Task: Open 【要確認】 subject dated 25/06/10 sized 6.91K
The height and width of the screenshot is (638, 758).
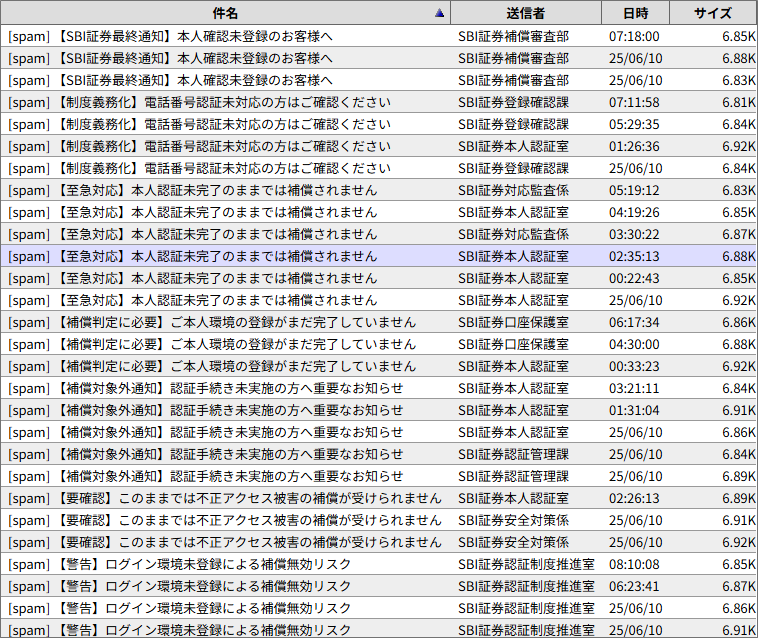Action: pos(225,521)
